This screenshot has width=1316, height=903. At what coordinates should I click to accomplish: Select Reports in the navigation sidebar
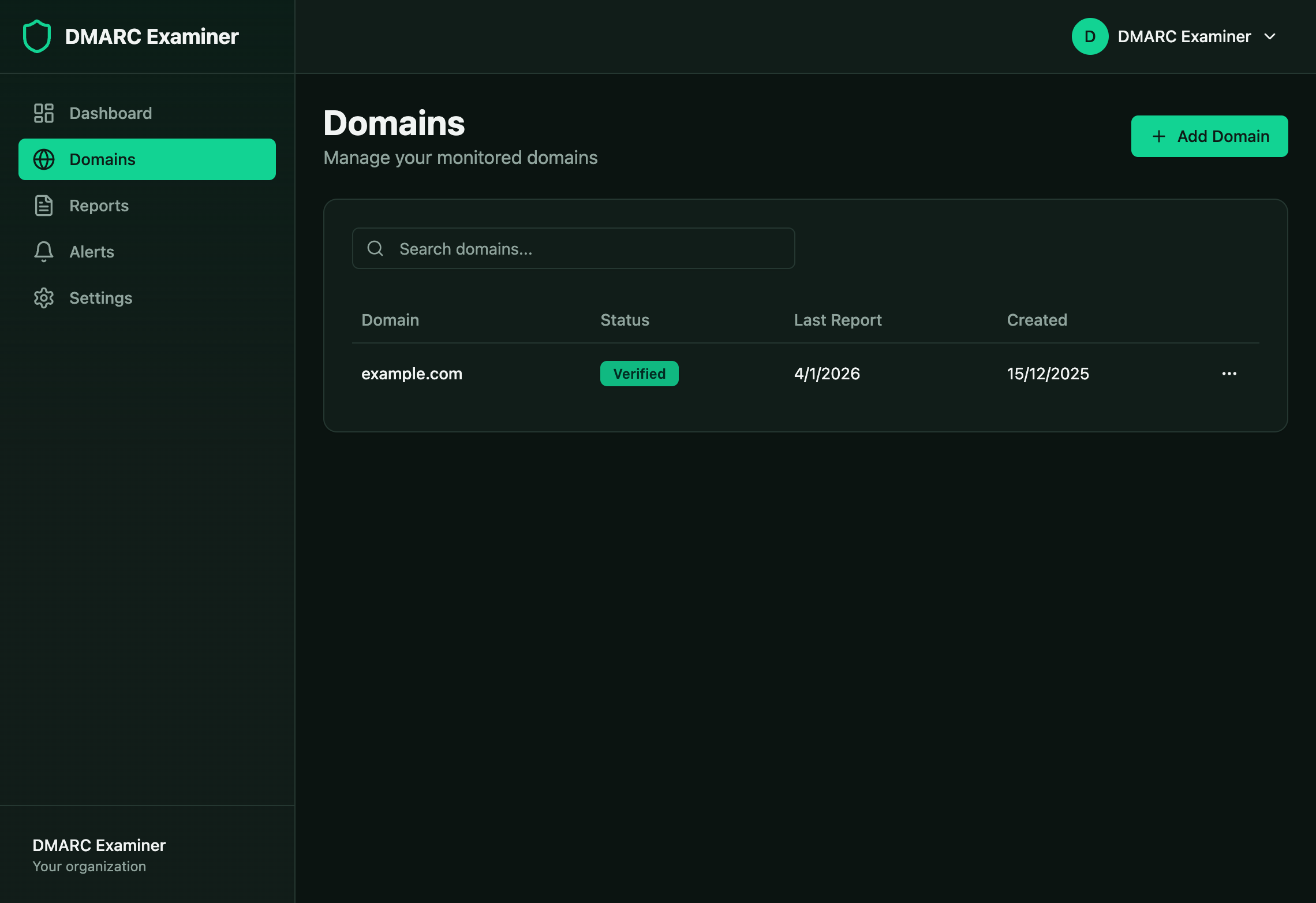coord(99,206)
